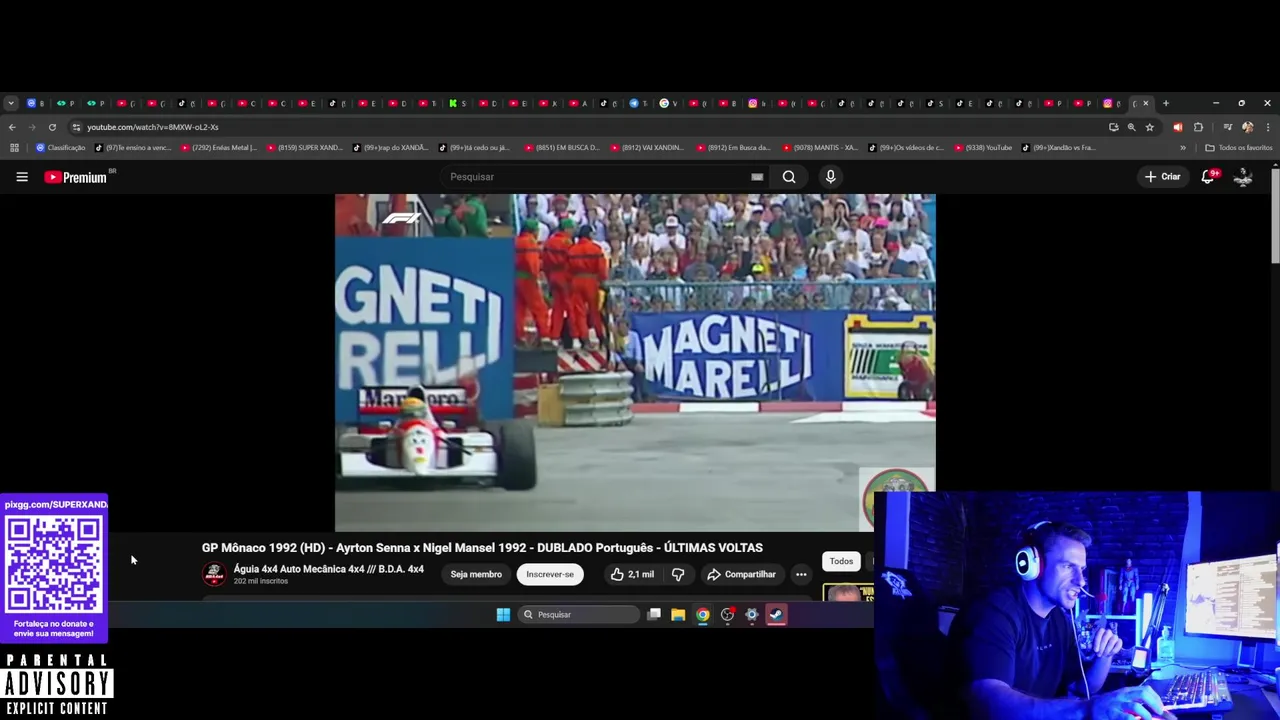Image resolution: width=1280 pixels, height=720 pixels.
Task: Open more actions three-dot menu under video
Action: click(x=801, y=574)
